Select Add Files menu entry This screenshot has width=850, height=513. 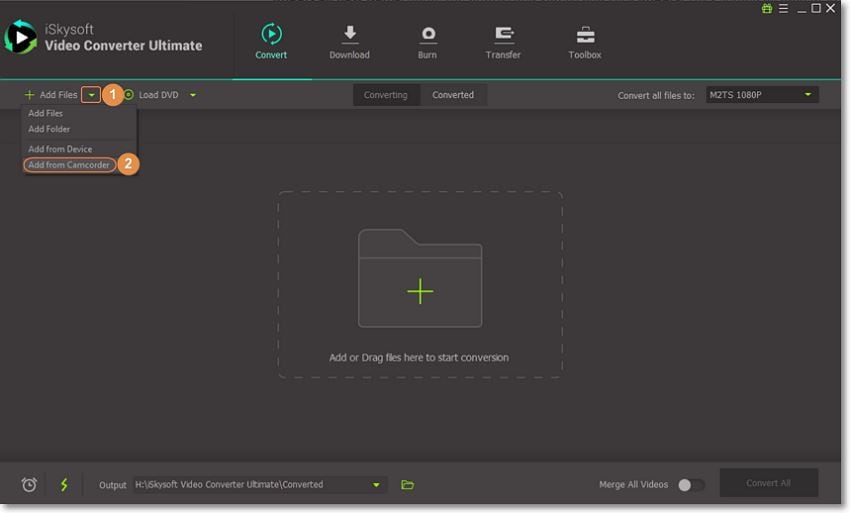46,113
